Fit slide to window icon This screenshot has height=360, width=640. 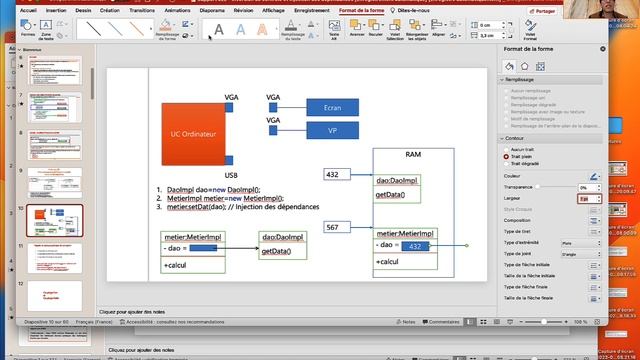click(x=597, y=322)
